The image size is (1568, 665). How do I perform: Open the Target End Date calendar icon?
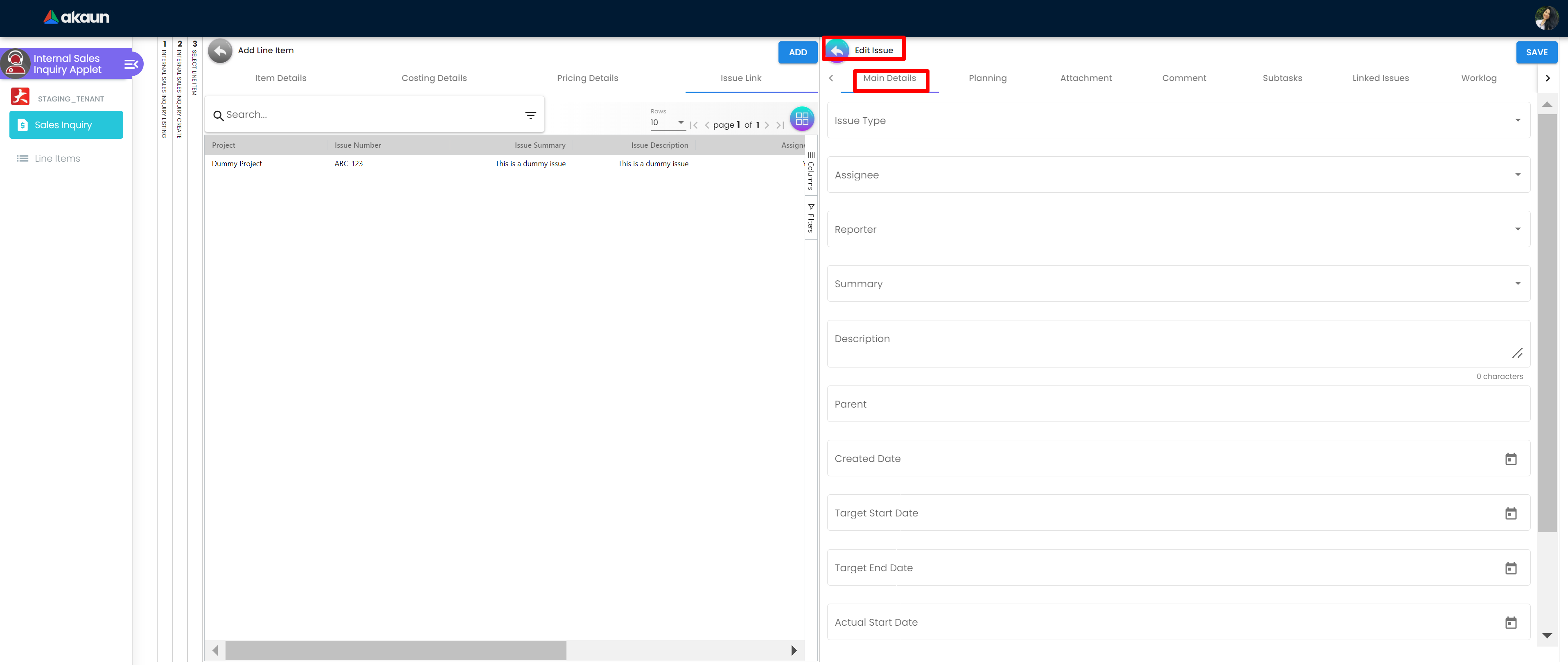coord(1510,568)
